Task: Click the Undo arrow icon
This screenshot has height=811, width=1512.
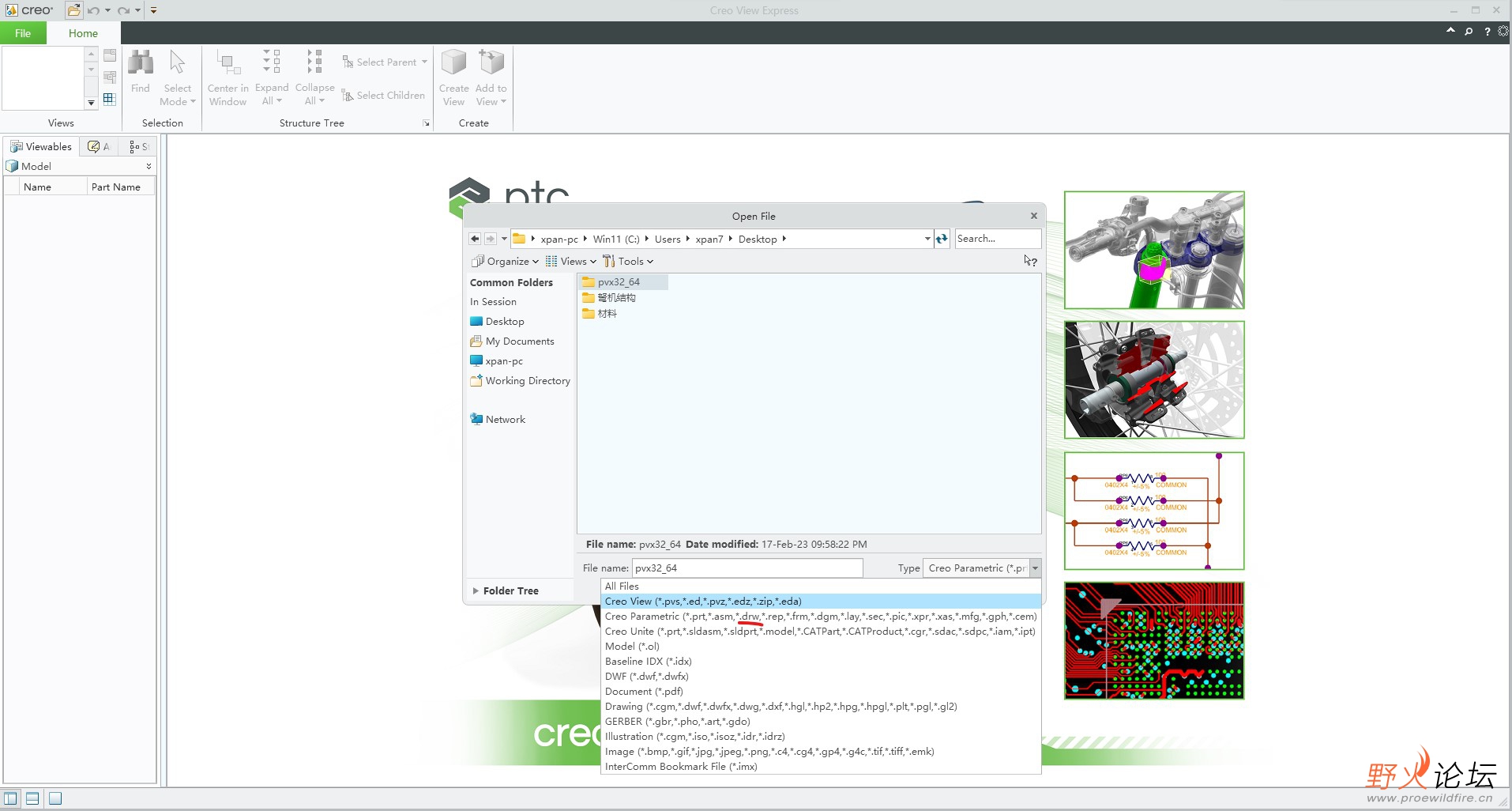Action: (93, 10)
